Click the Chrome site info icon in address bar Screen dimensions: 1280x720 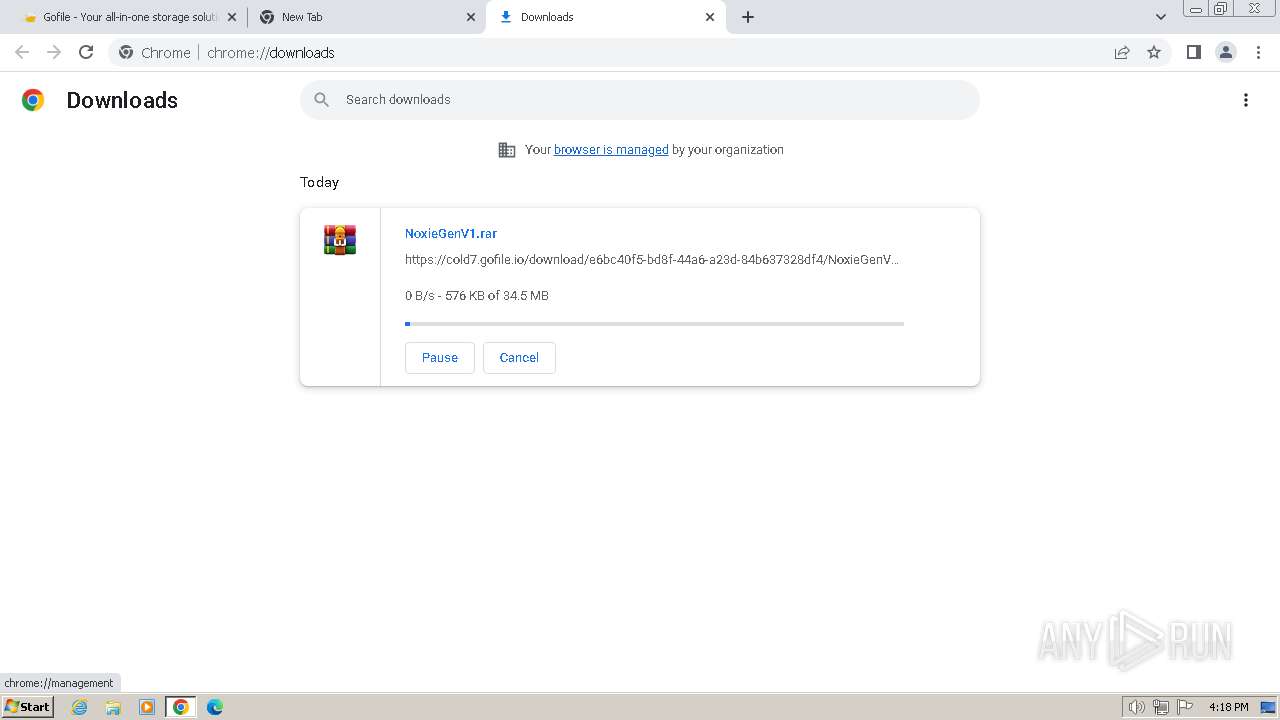coord(126,52)
